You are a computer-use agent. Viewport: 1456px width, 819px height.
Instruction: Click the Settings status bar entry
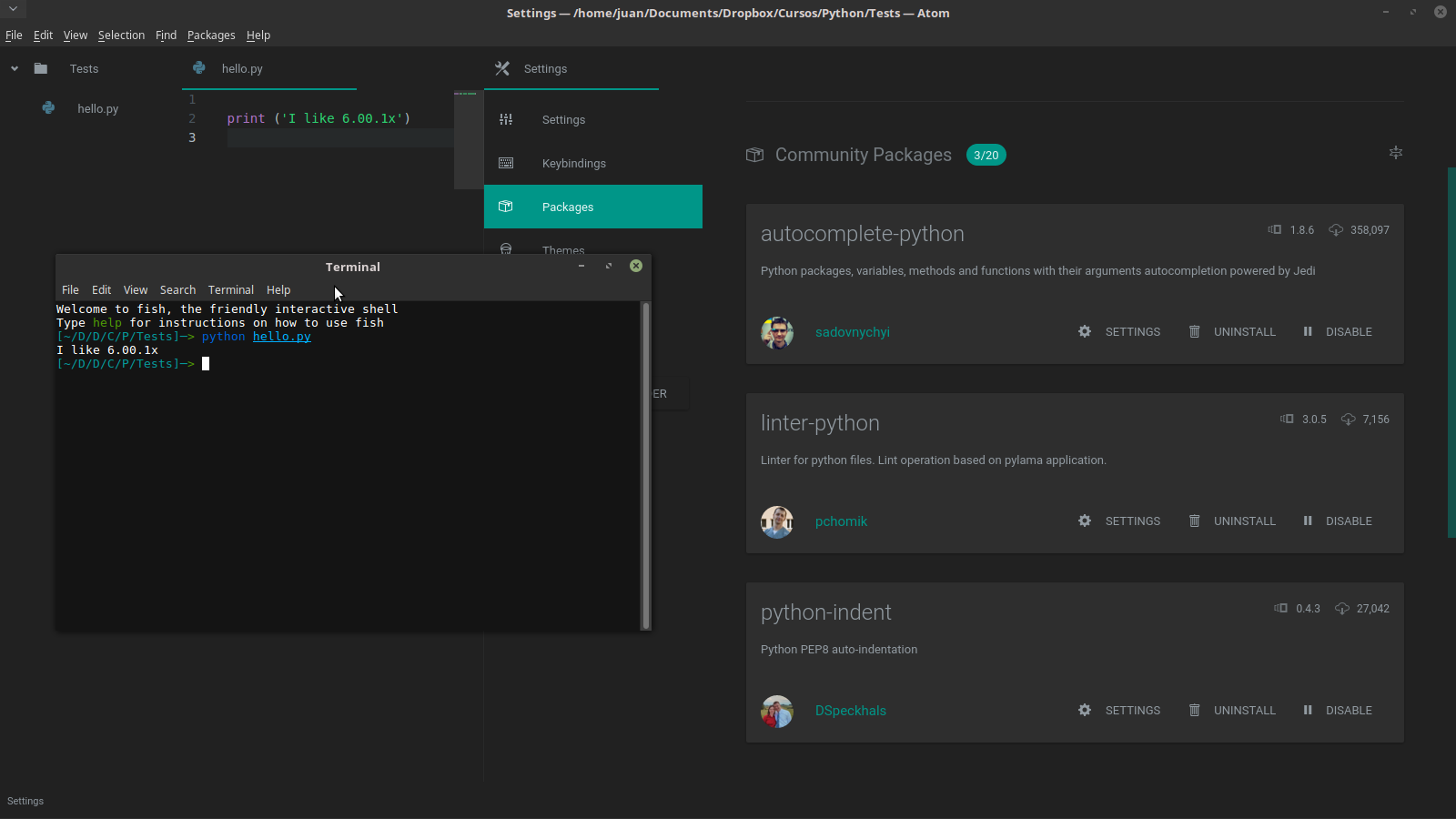25,801
